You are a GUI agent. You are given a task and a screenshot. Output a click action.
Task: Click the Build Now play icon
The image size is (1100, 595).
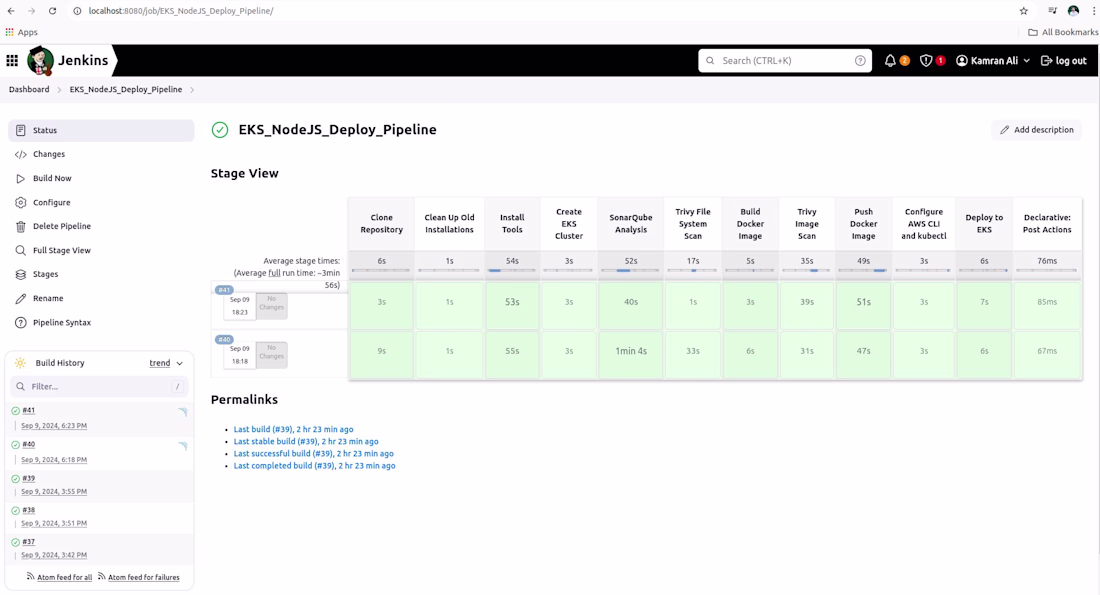pos(20,178)
